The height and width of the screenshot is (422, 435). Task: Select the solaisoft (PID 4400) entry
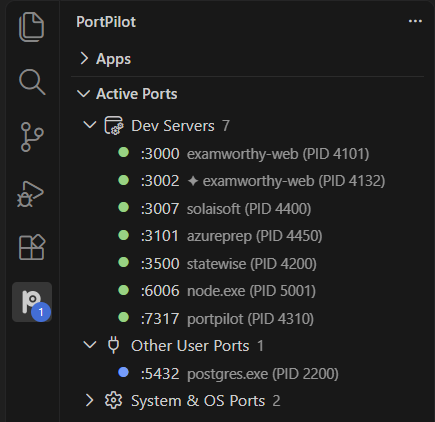tap(249, 209)
